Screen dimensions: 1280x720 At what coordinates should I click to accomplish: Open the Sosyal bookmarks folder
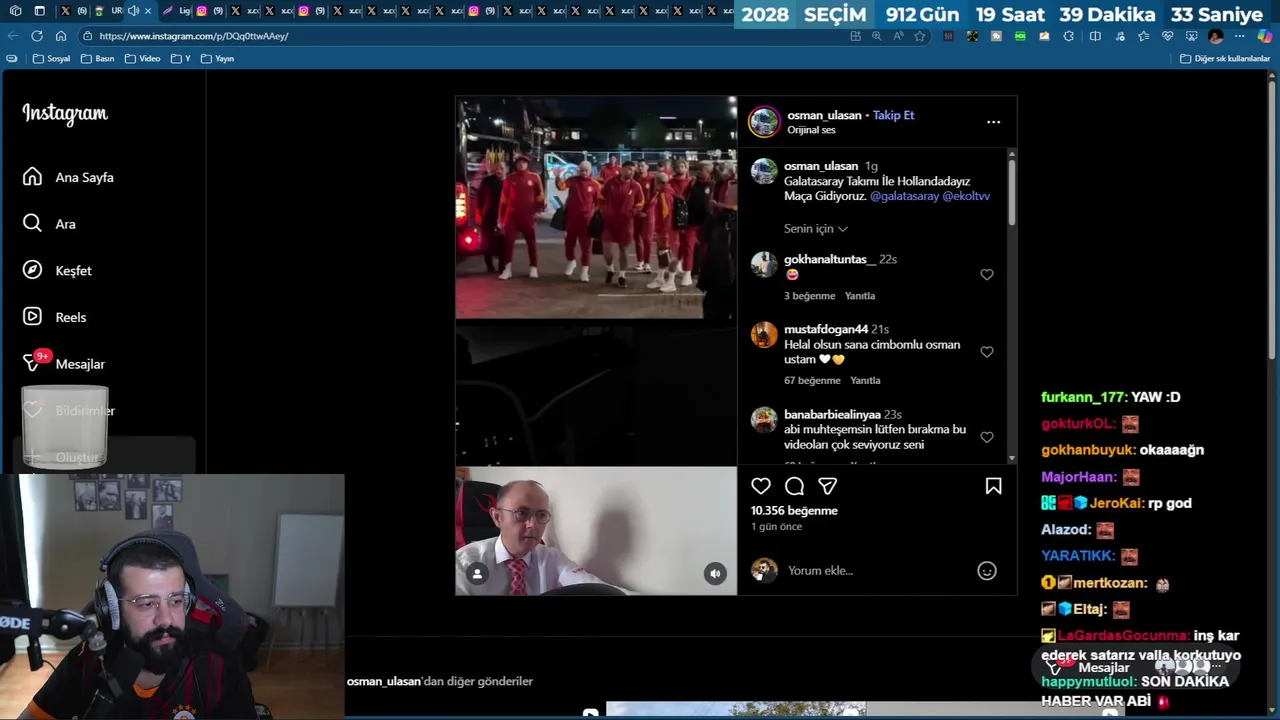[52, 59]
